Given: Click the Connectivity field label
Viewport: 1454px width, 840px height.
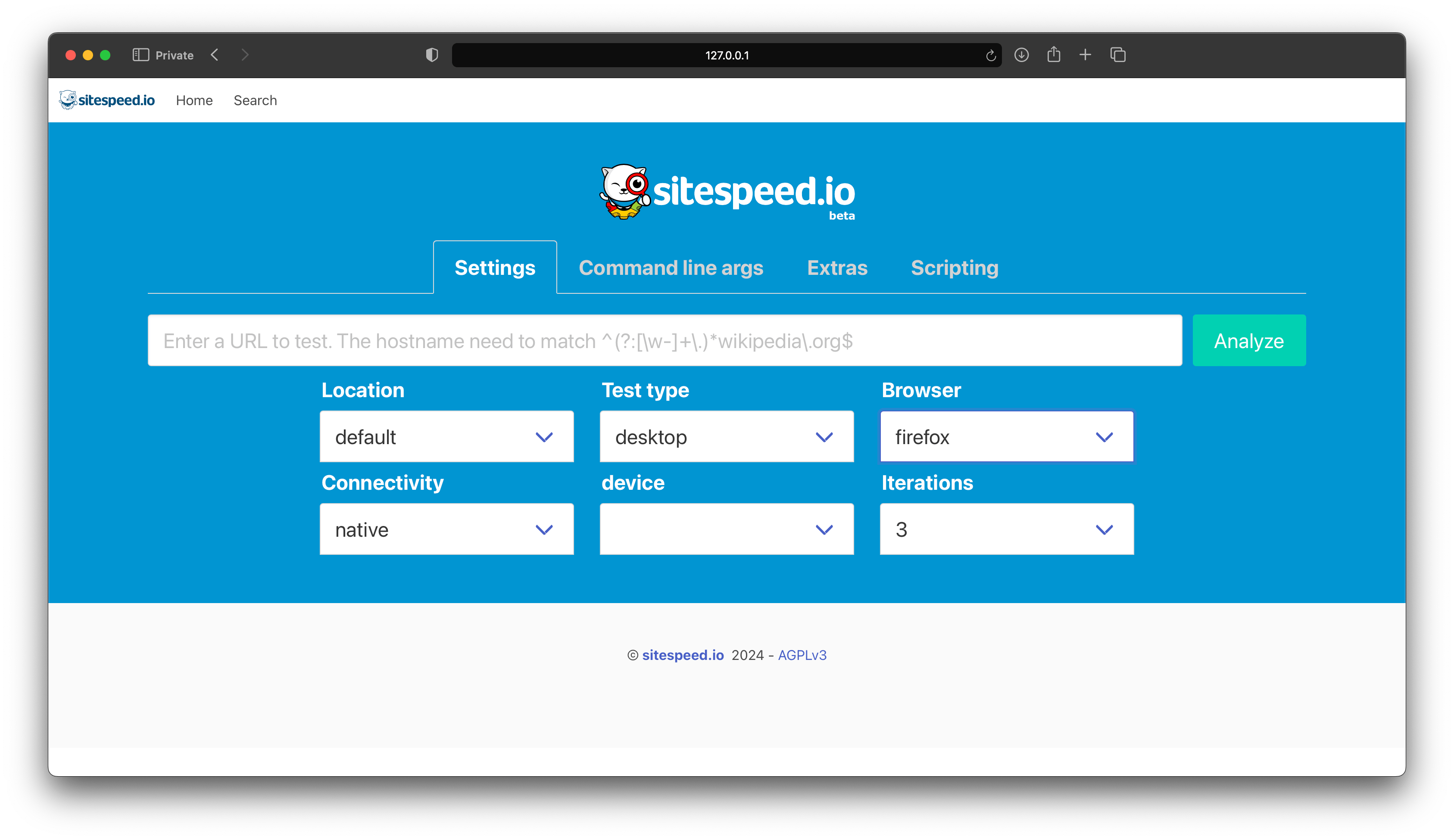Looking at the screenshot, I should coord(383,483).
